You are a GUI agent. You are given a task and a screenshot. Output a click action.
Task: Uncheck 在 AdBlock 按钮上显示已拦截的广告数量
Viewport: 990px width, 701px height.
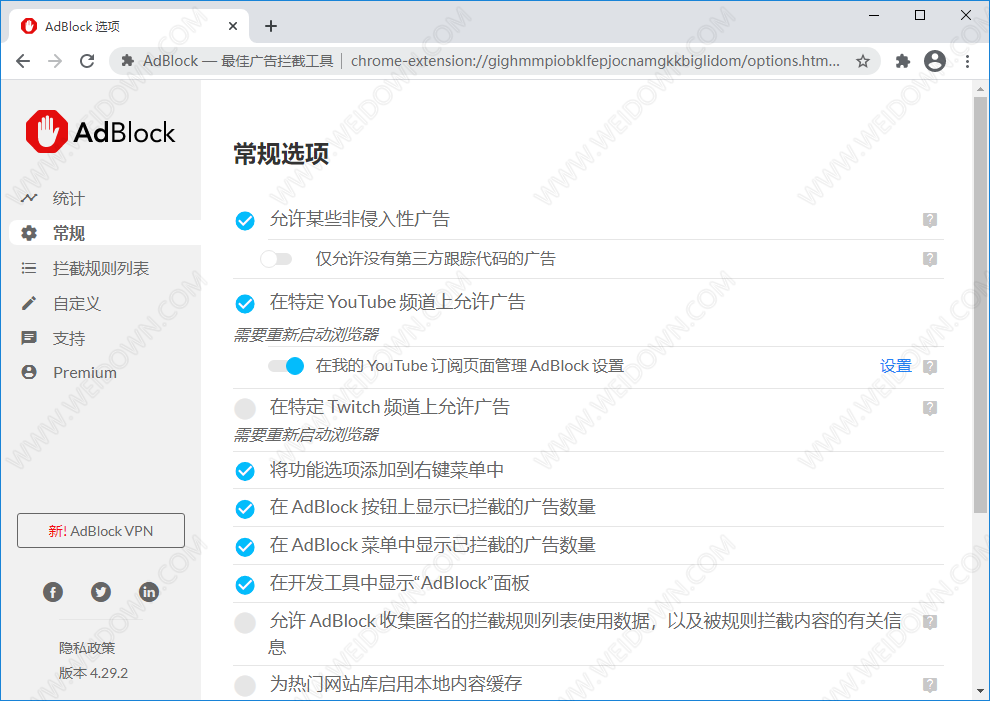[245, 508]
